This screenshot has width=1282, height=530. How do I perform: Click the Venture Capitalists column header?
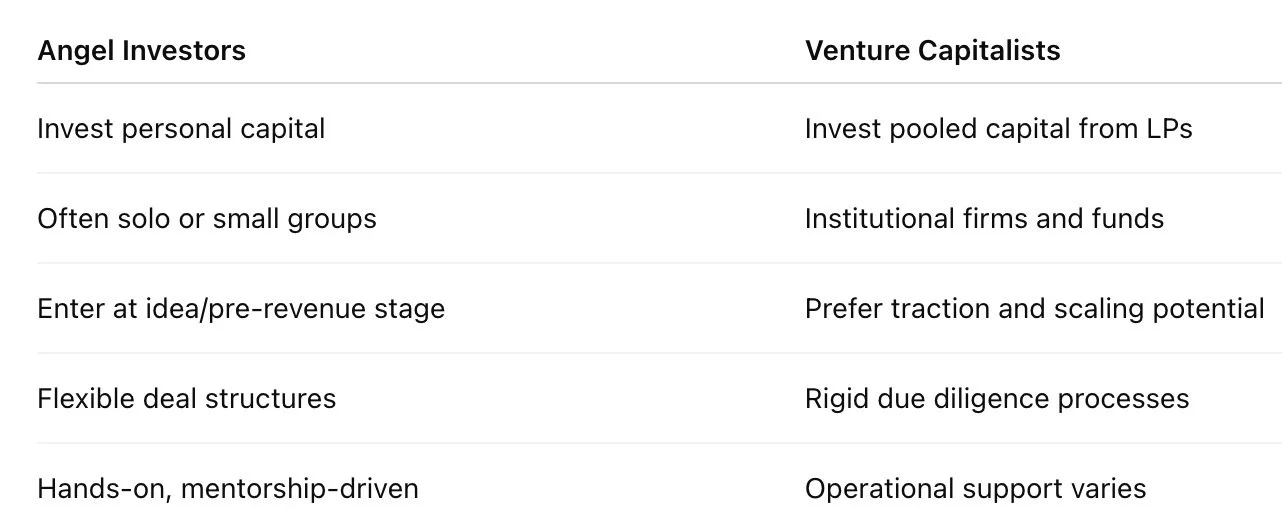tap(932, 51)
